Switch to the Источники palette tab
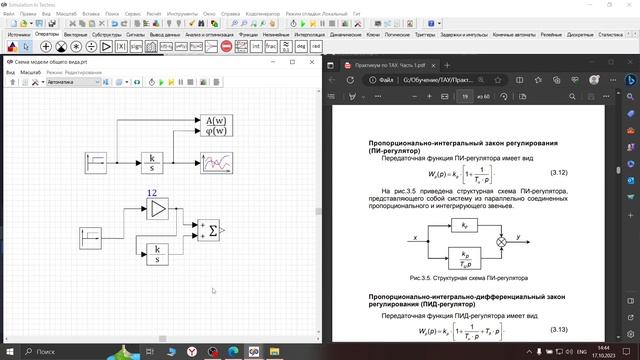This screenshot has height=360, width=640. pos(19,35)
